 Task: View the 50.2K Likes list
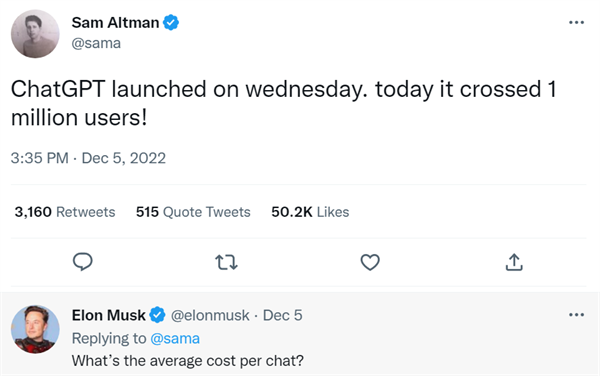pos(310,212)
